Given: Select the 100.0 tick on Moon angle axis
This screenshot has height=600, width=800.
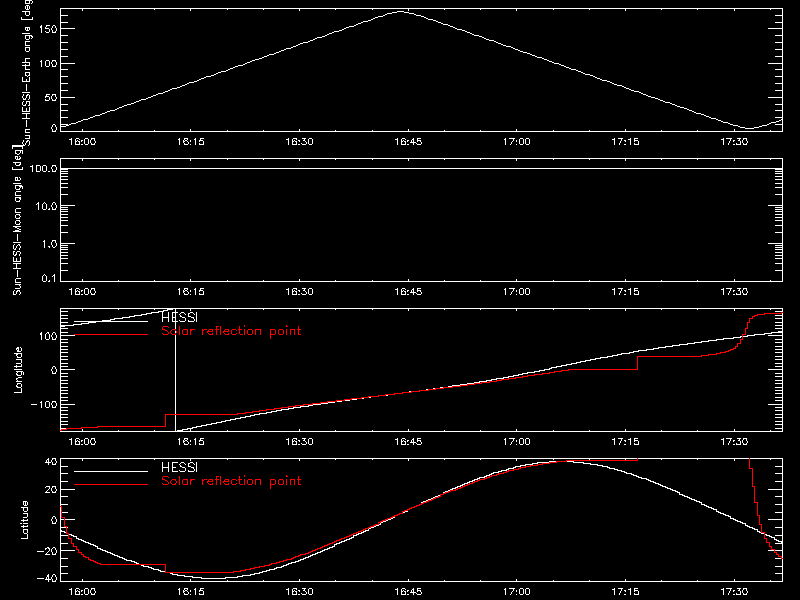Looking at the screenshot, I should click(43, 169).
